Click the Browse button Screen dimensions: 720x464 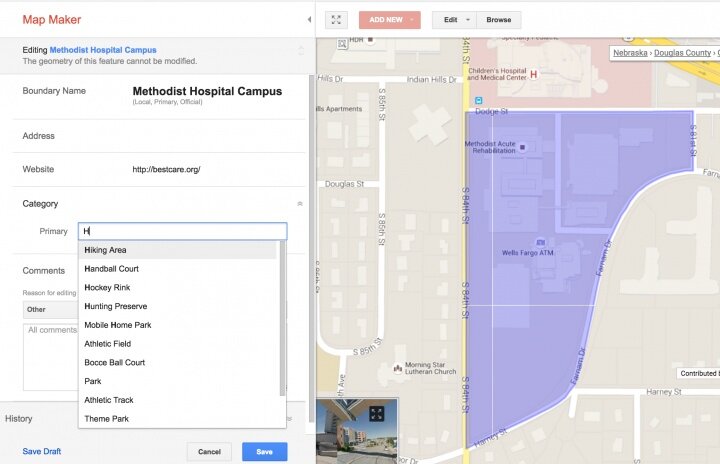click(x=499, y=20)
